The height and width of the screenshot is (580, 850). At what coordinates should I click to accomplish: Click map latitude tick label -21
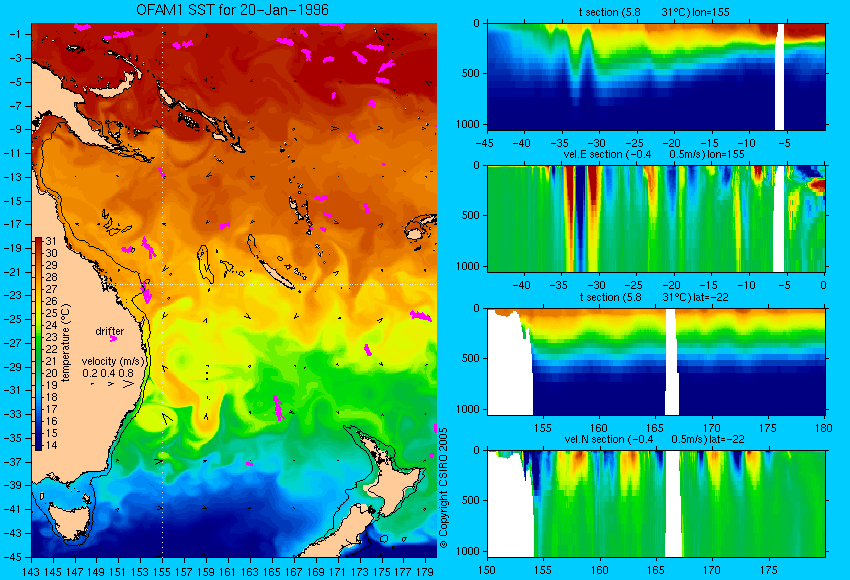[13, 272]
